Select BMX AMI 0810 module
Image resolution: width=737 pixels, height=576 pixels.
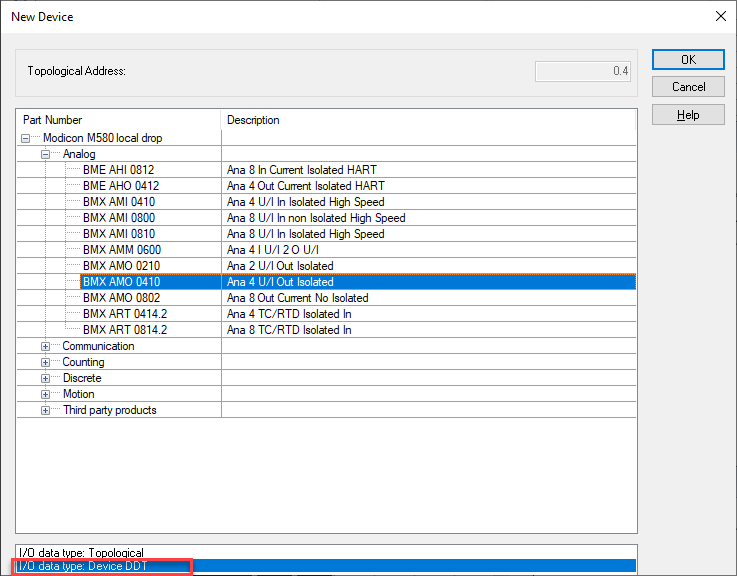pos(119,234)
